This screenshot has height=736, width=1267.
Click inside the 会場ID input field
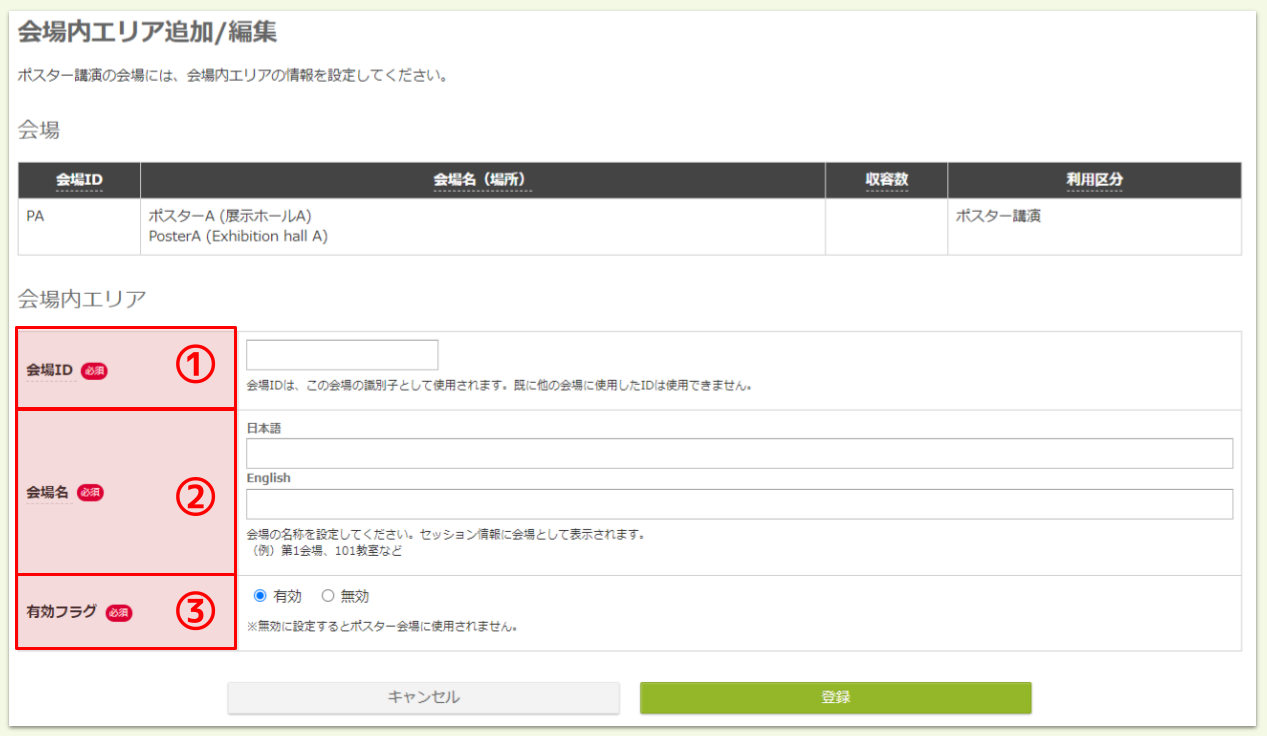[342, 354]
